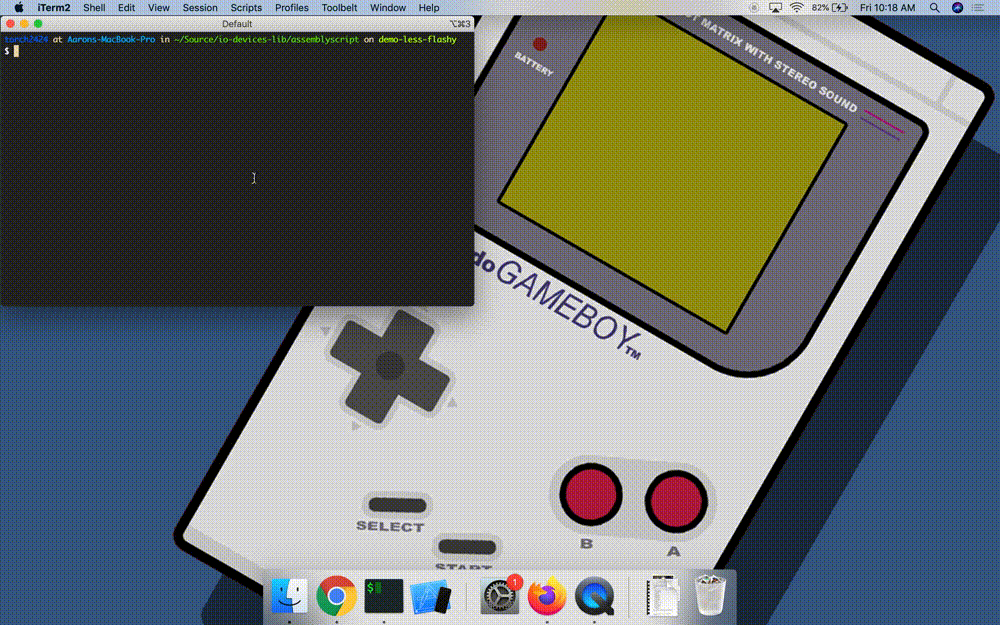This screenshot has height=625, width=1000.
Task: Zoom the iTerm2 window with green button
Action: coord(38,24)
